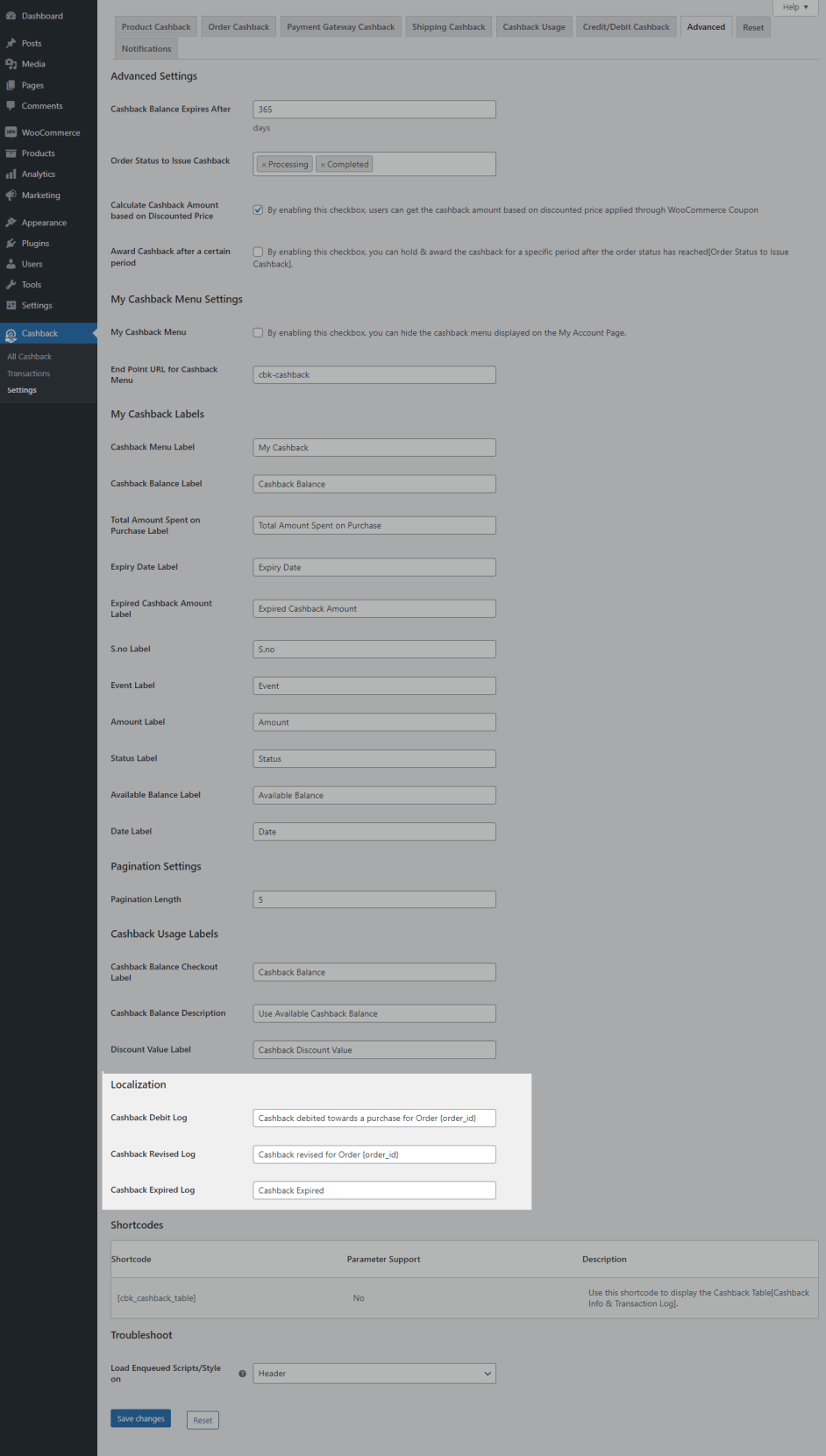Viewport: 826px width, 1456px height.
Task: Click the S.no Label field
Action: [x=374, y=650]
